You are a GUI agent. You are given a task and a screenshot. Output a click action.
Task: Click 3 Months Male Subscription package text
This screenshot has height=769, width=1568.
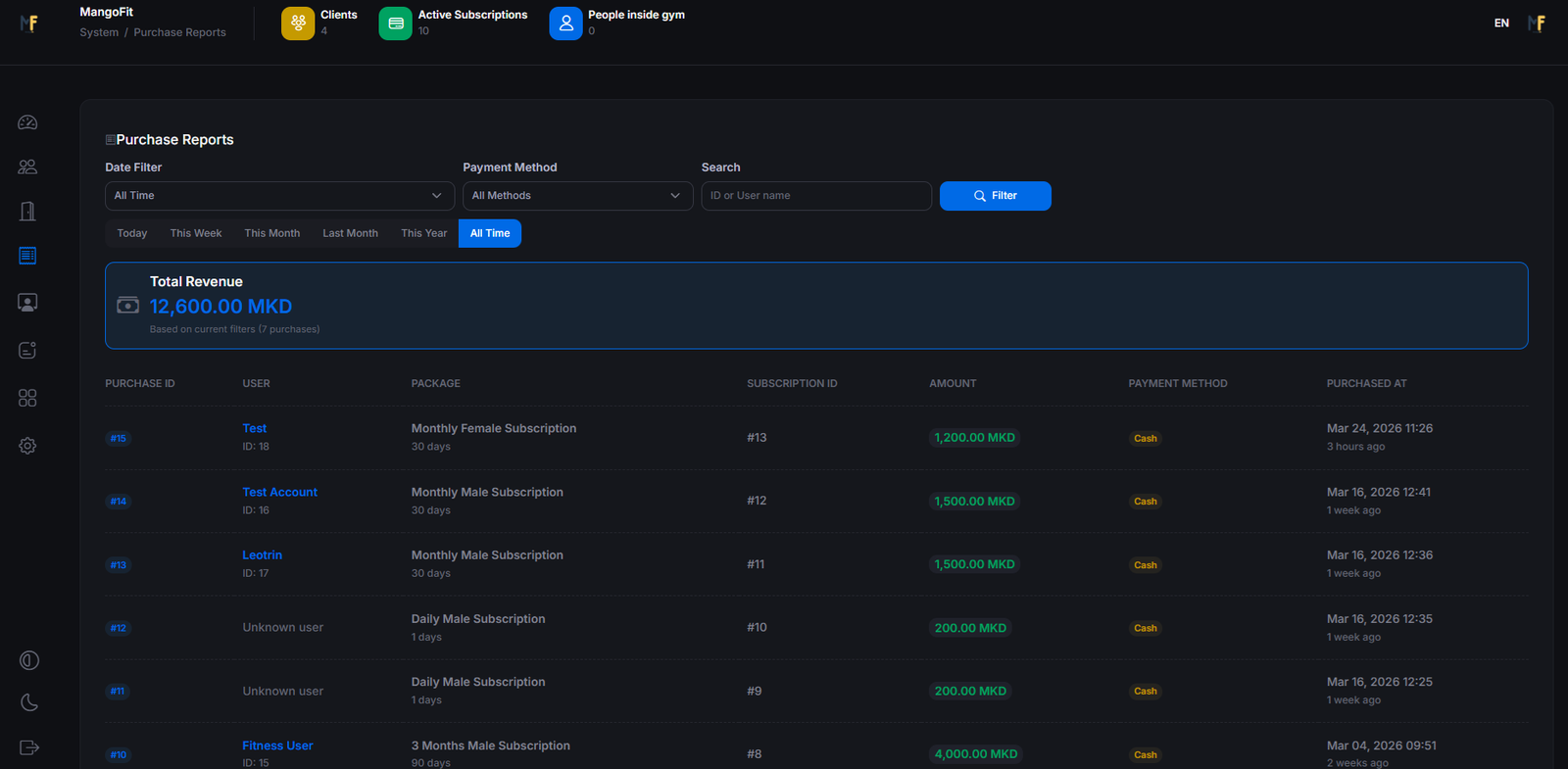491,745
